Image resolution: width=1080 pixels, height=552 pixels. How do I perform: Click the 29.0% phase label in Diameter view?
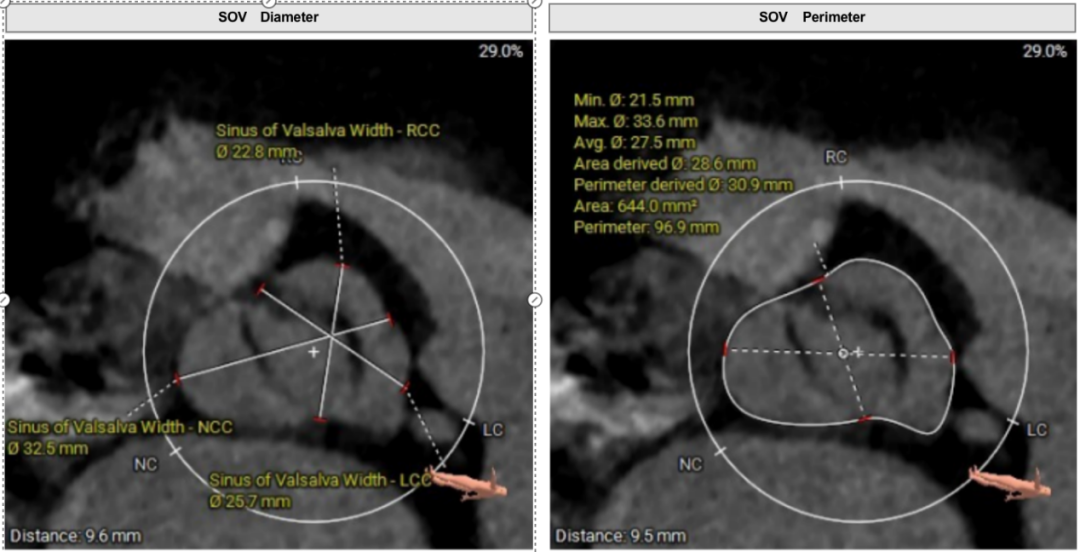pyautogui.click(x=499, y=51)
